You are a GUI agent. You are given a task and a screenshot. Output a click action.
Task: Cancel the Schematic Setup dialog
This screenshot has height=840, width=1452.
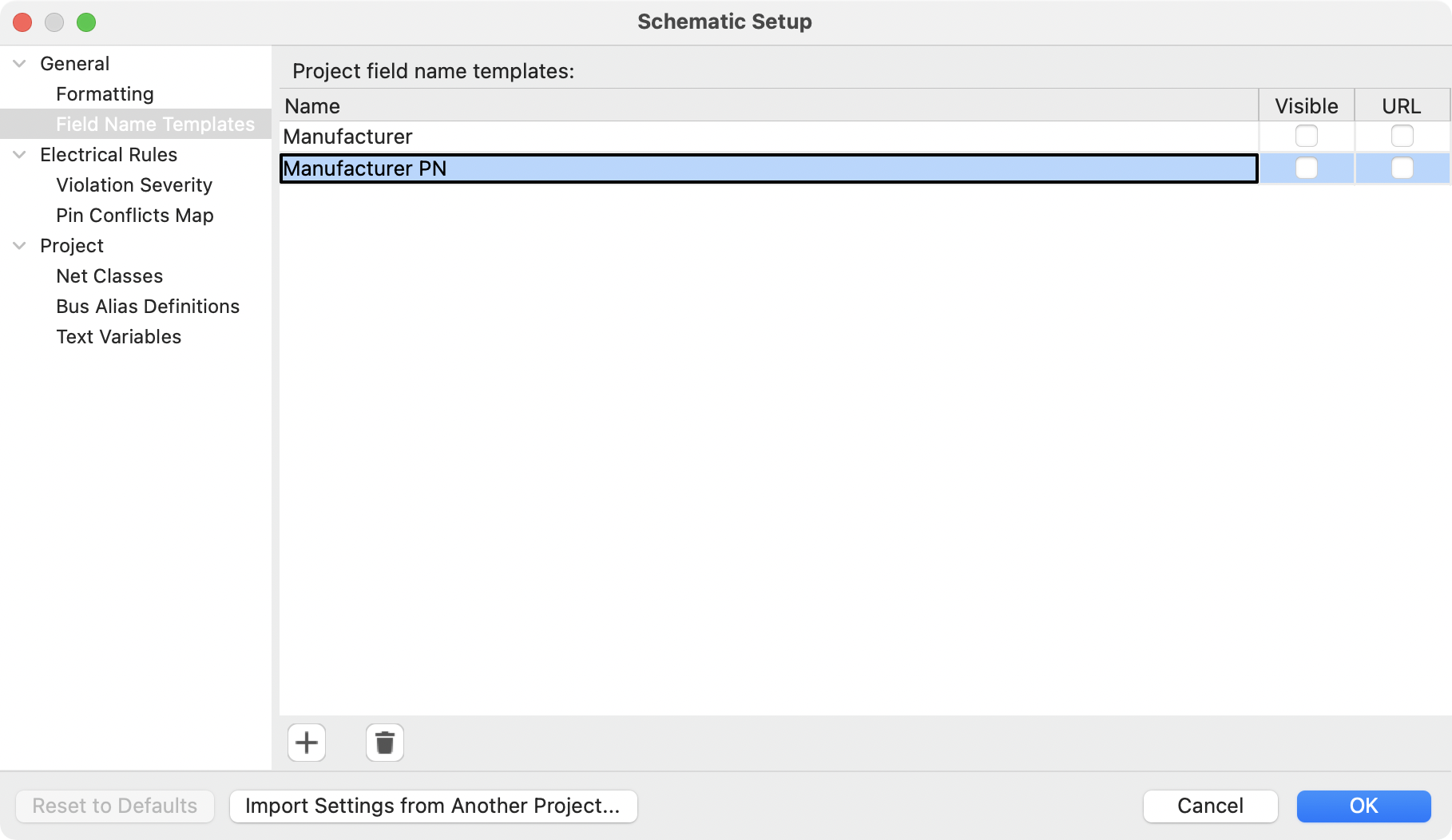point(1210,806)
